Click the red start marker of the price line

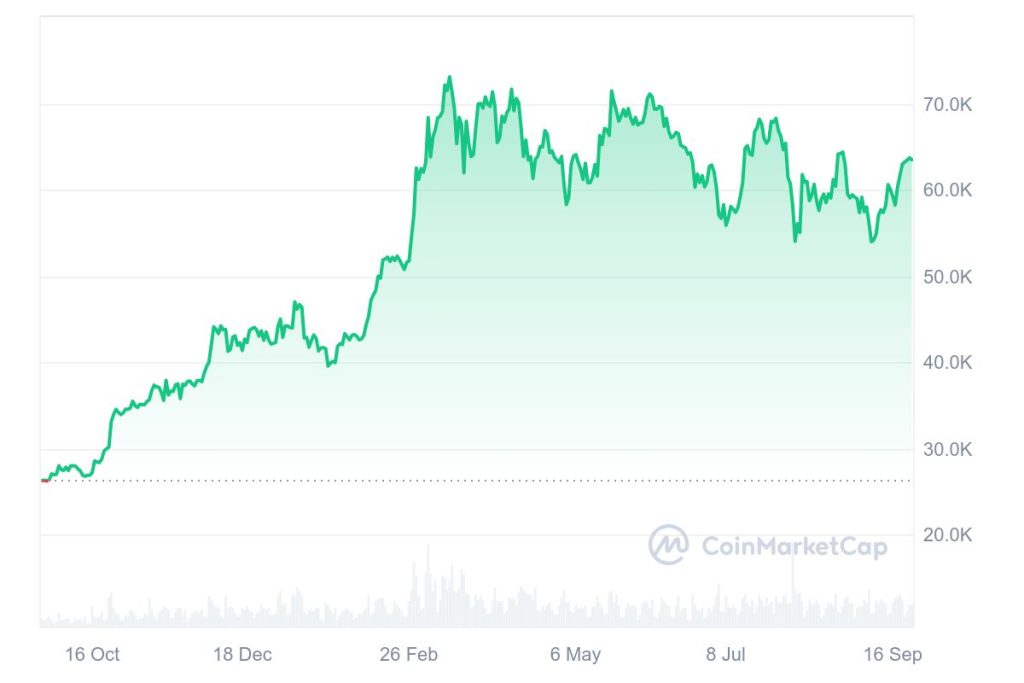pos(44,481)
